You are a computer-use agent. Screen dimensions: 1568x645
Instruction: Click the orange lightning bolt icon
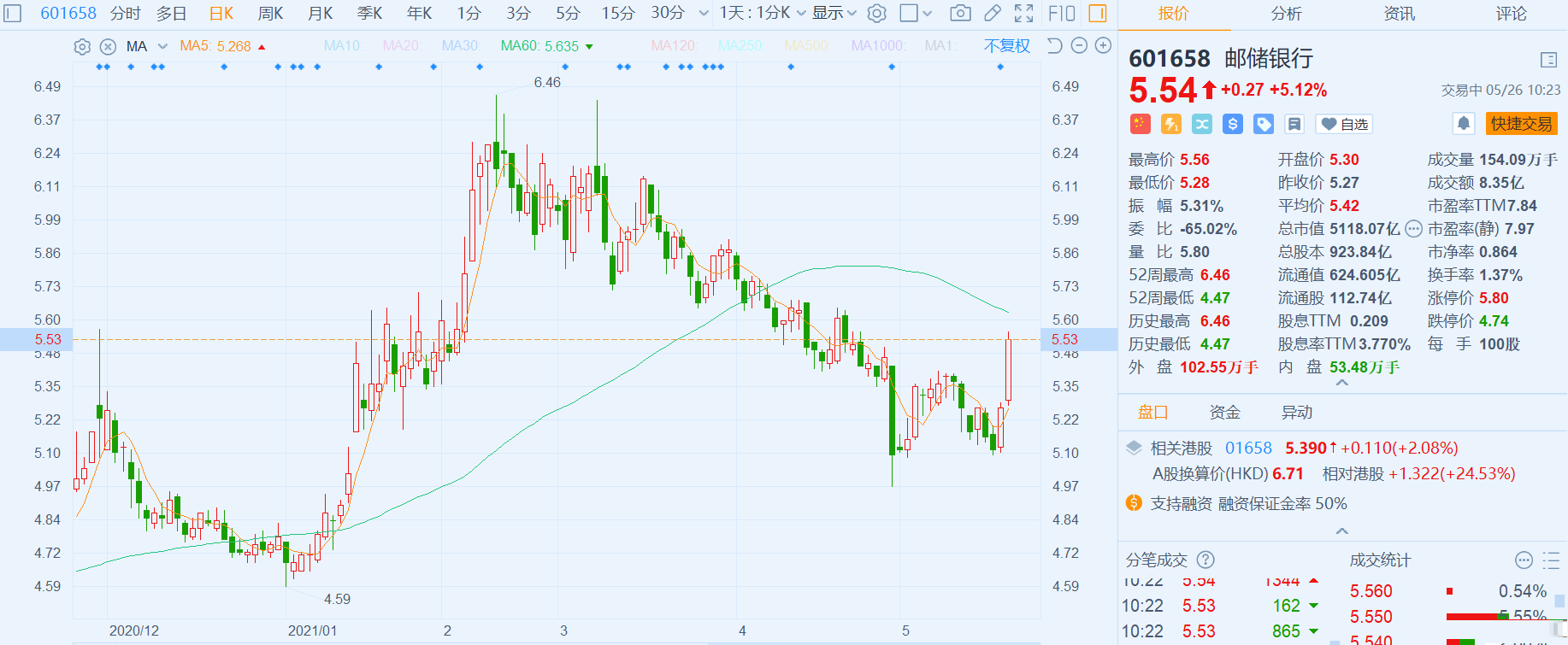pos(1171,124)
